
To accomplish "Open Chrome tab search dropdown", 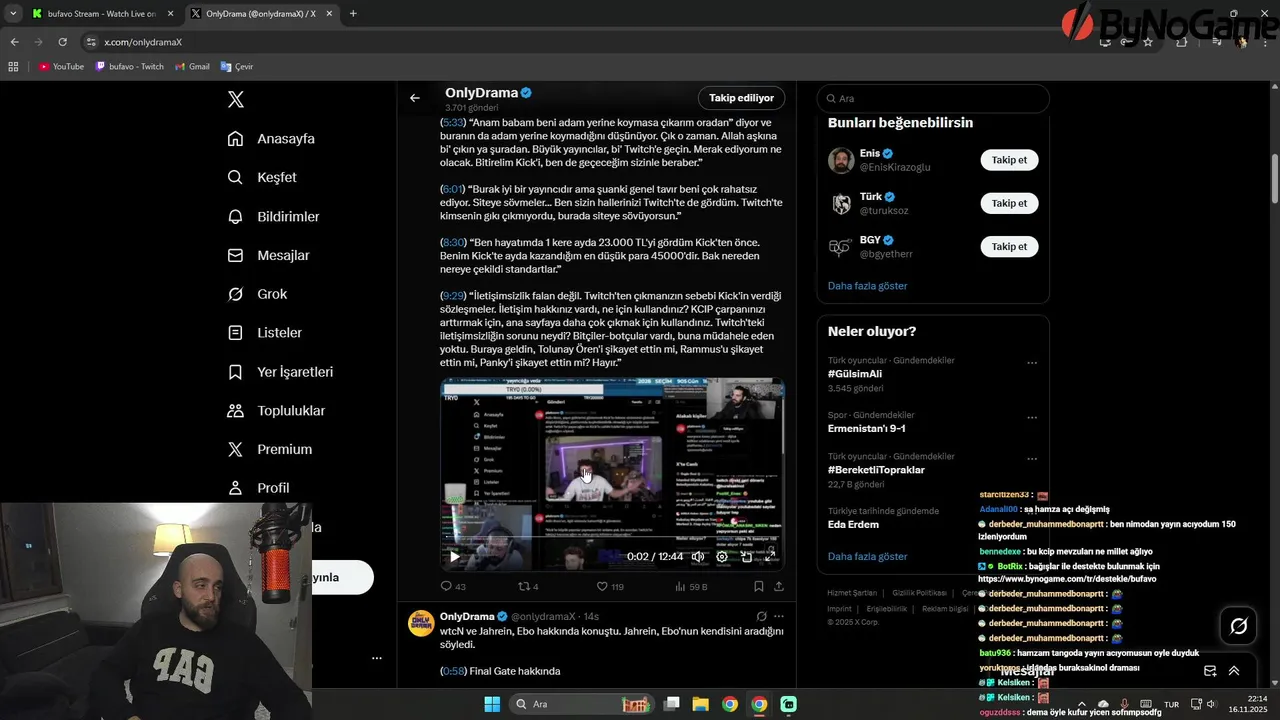I will [x=13, y=14].
